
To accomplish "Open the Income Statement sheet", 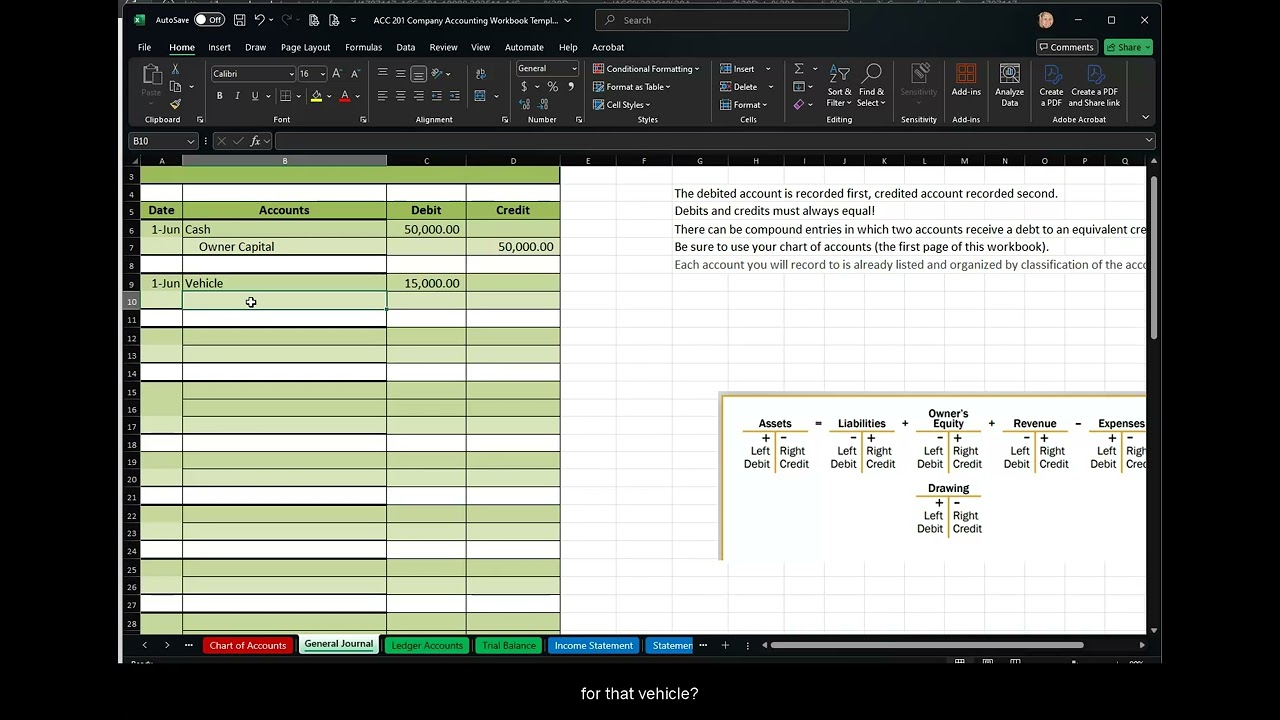I will click(x=594, y=645).
